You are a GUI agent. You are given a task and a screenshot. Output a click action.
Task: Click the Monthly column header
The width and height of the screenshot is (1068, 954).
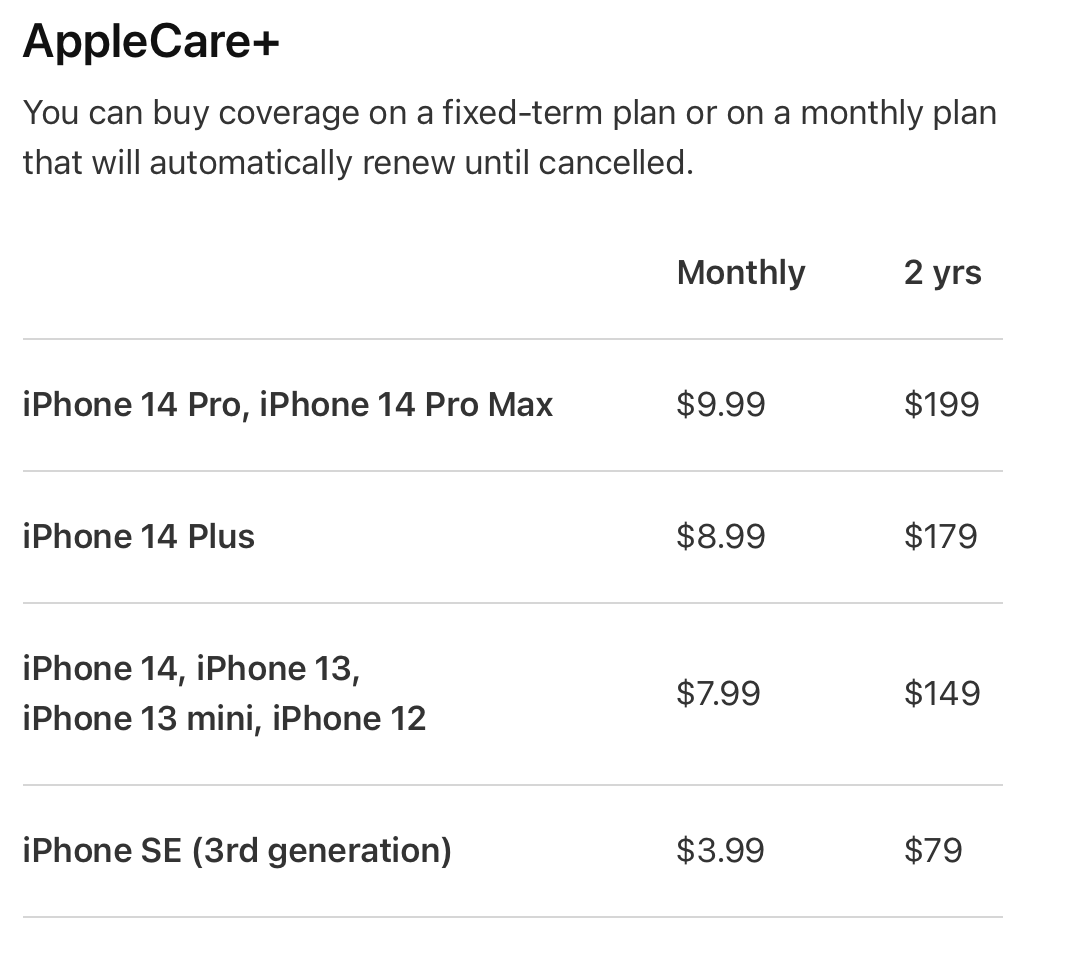click(740, 272)
